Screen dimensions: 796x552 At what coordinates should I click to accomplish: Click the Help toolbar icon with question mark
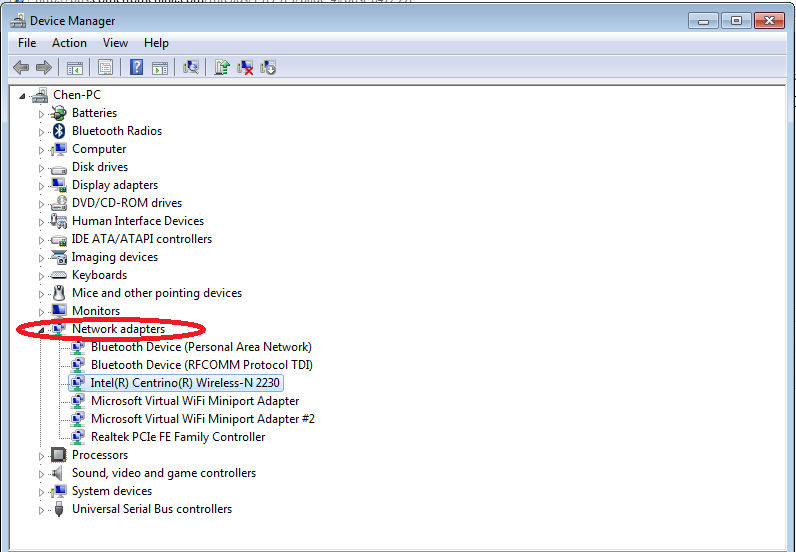pyautogui.click(x=135, y=67)
